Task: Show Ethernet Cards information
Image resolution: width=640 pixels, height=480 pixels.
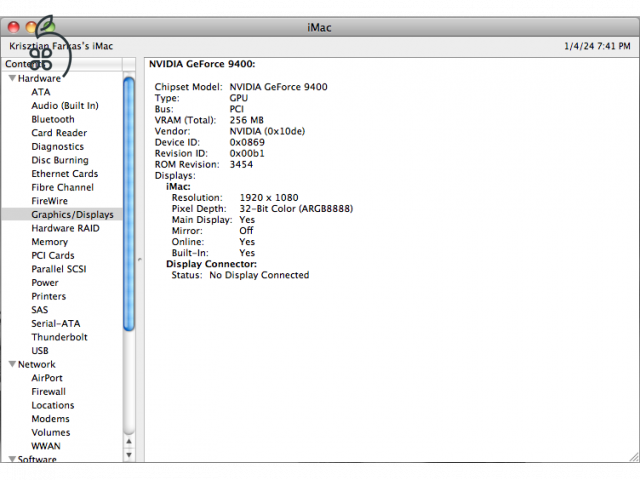Action: tap(65, 173)
